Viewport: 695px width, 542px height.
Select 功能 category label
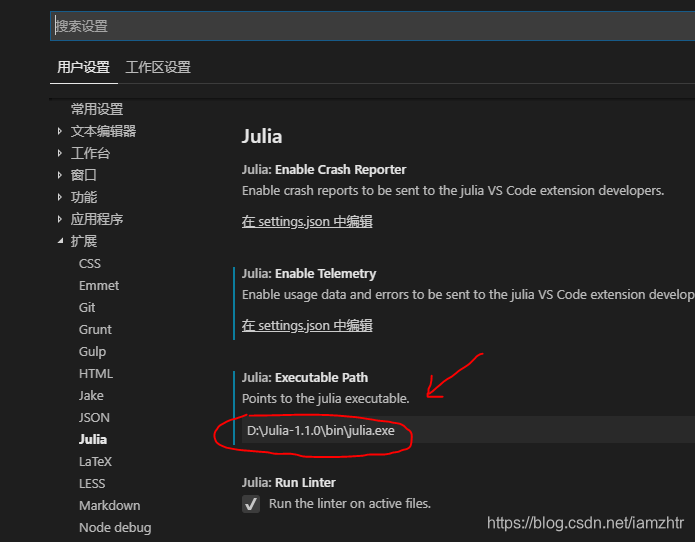pos(84,197)
